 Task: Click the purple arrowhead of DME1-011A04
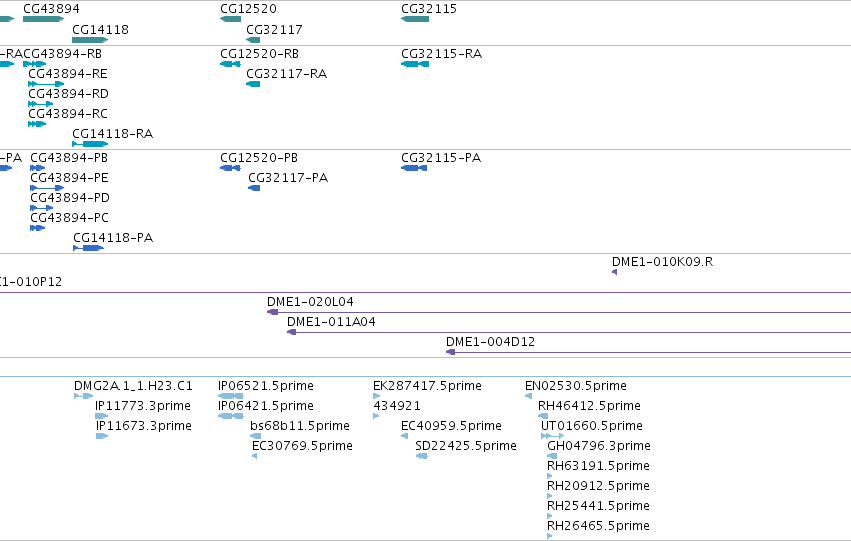click(x=291, y=332)
